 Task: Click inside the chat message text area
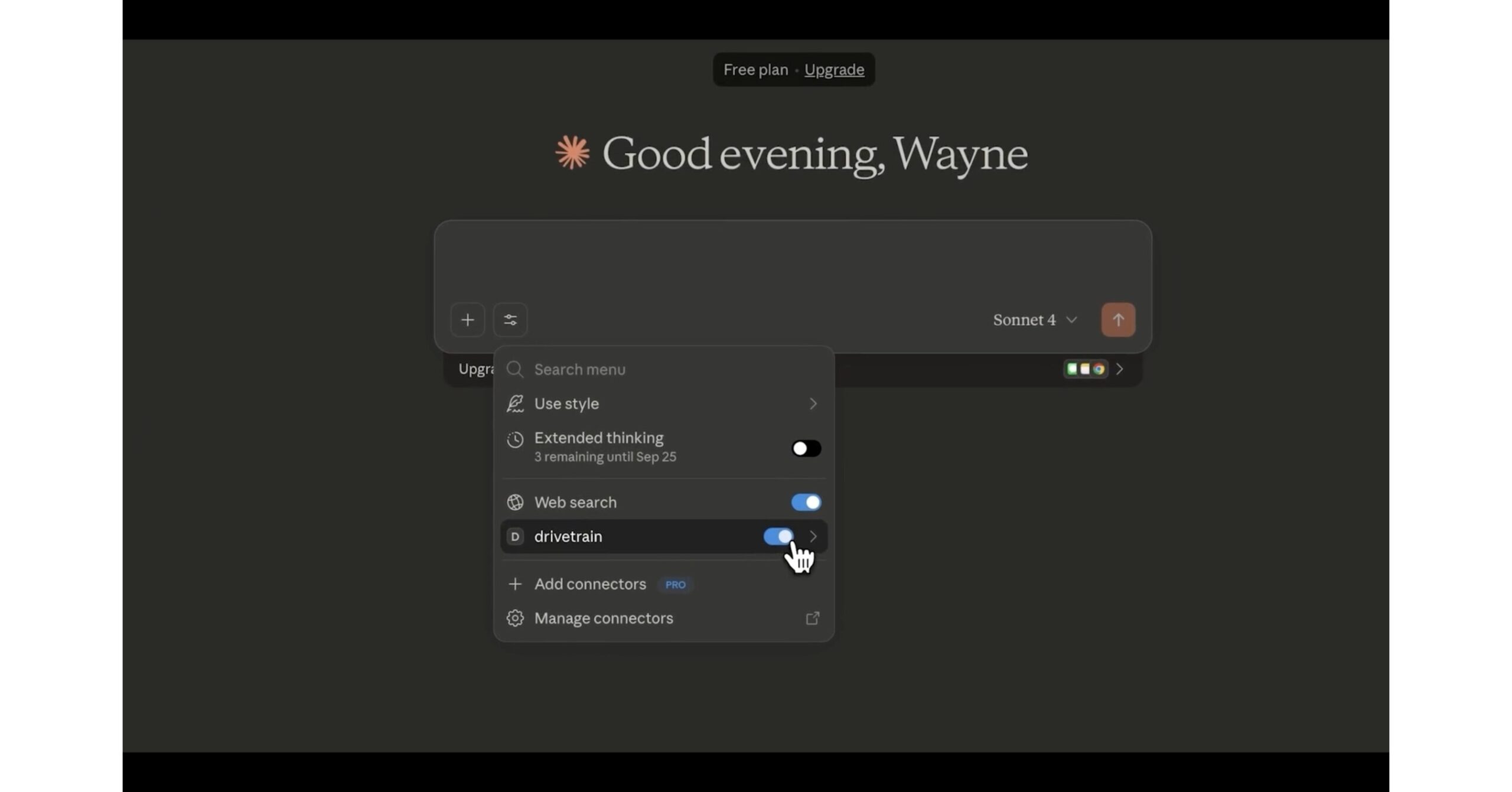point(791,260)
